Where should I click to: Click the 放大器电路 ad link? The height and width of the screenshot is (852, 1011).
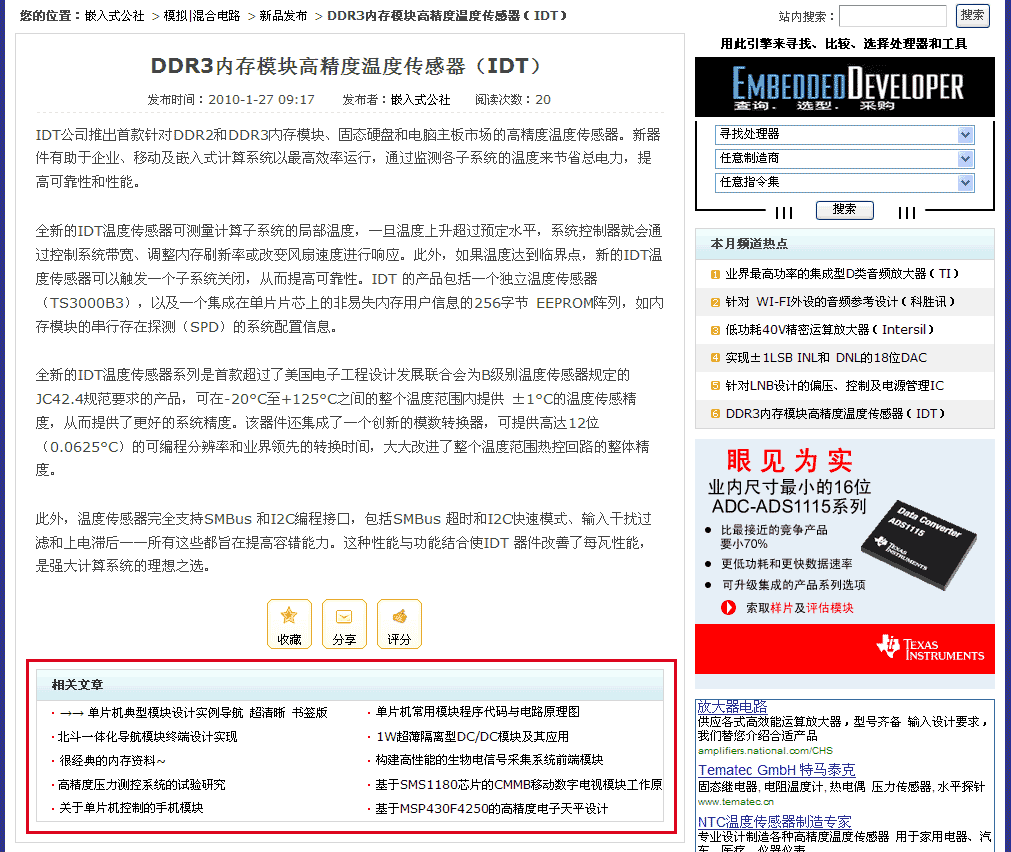click(x=732, y=706)
